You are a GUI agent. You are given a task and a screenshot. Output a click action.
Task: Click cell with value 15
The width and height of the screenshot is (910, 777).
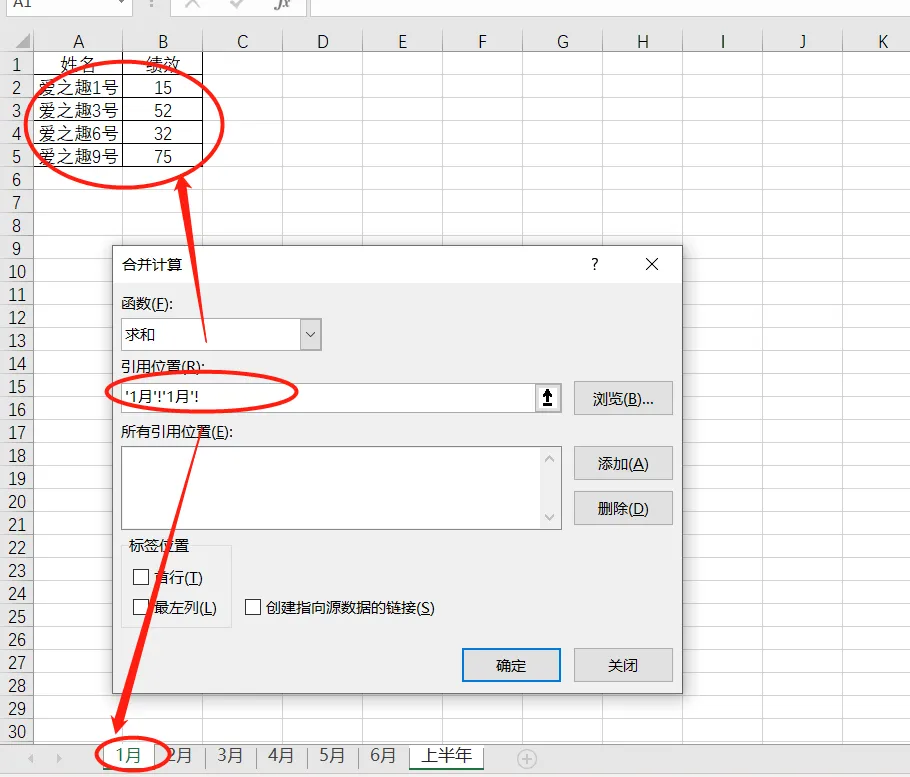(163, 88)
